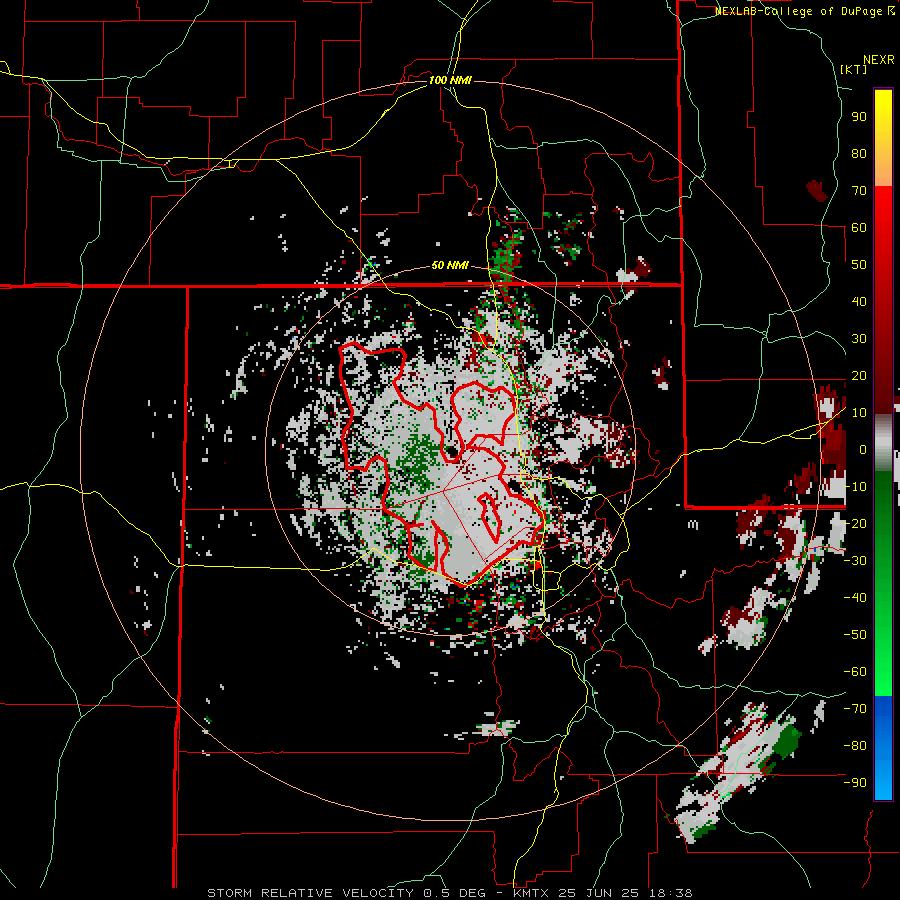The image size is (900, 900).
Task: Click the 100 NMI range ring label
Action: pos(450,80)
